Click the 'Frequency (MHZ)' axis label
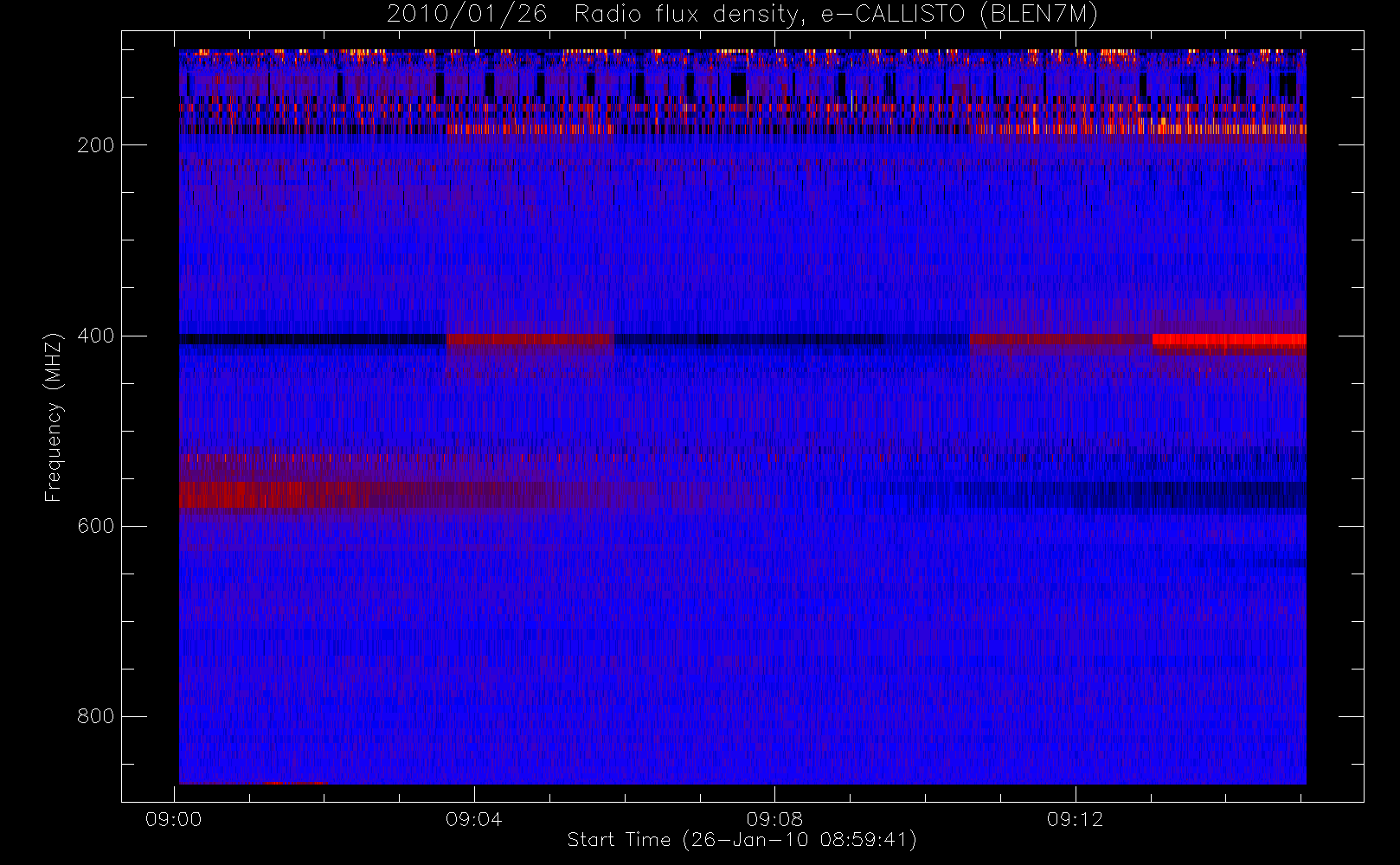 point(54,417)
